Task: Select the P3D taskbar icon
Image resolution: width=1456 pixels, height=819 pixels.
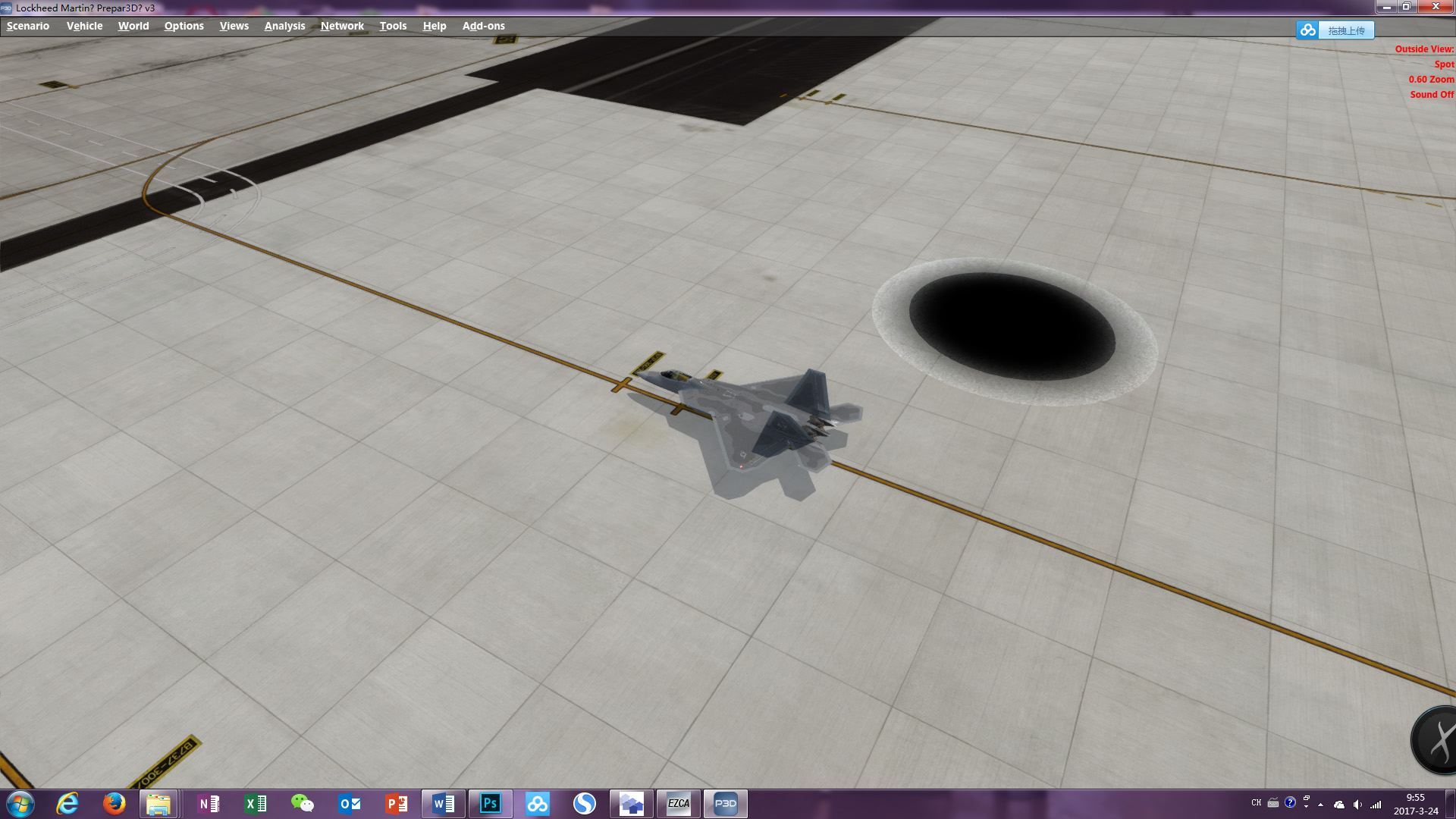Action: 726,804
